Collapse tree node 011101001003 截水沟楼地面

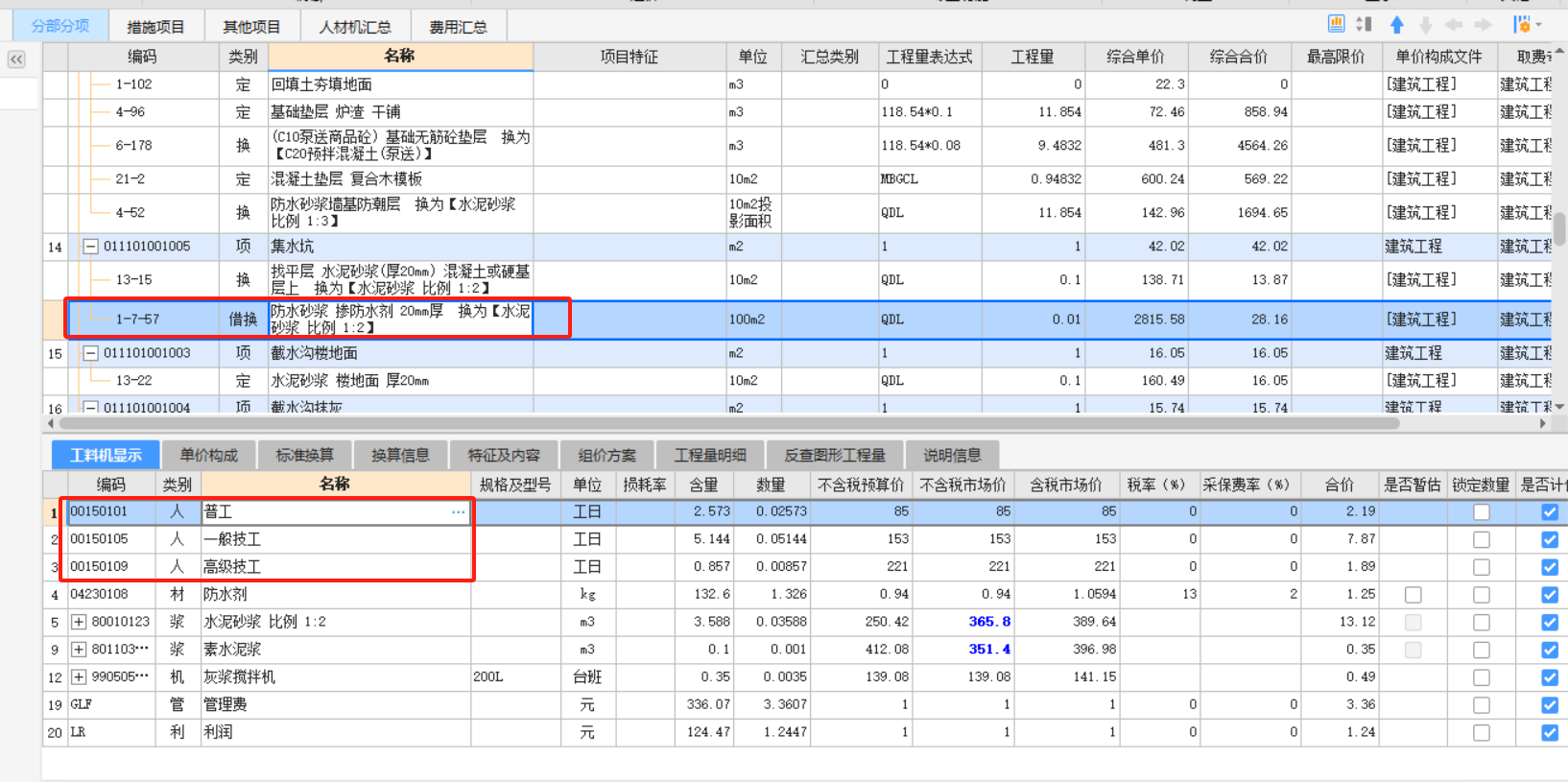pos(90,353)
